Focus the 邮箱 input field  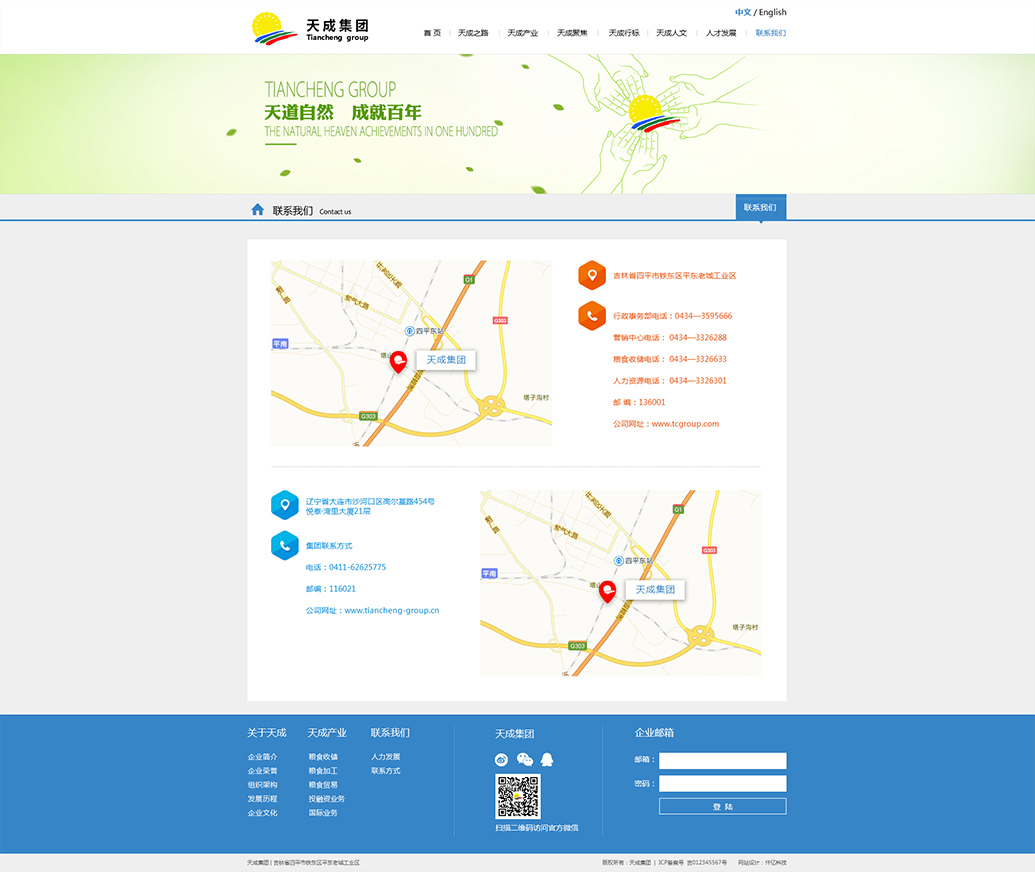pos(722,761)
